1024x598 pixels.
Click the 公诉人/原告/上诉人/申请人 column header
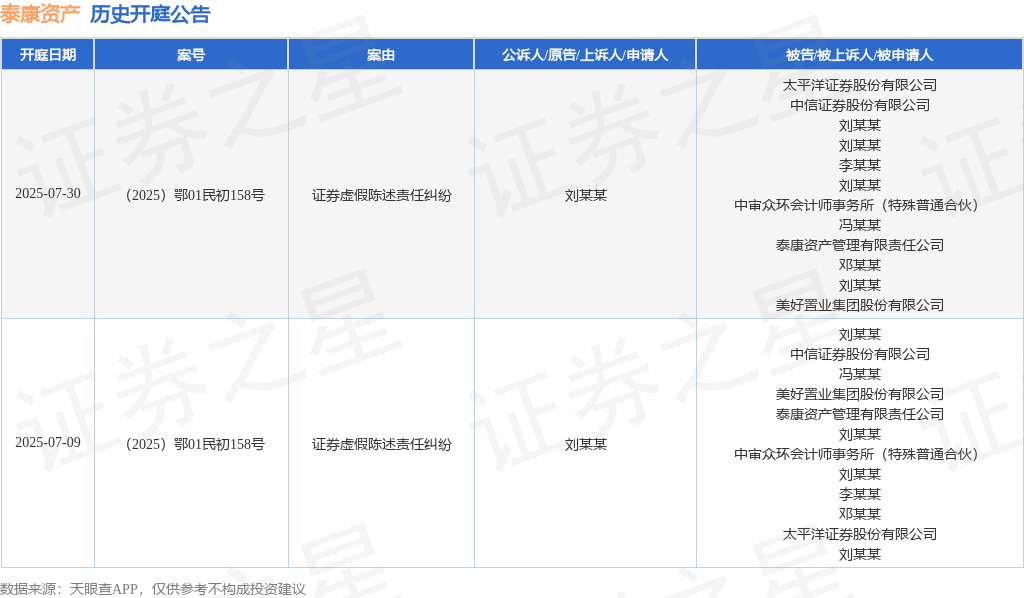pos(585,55)
